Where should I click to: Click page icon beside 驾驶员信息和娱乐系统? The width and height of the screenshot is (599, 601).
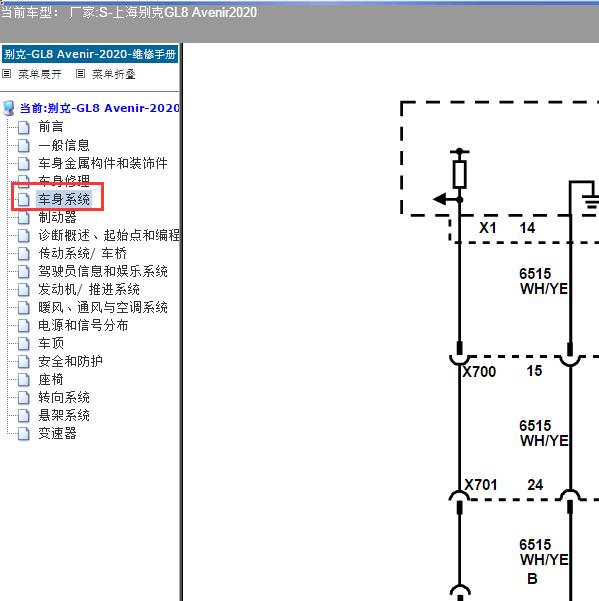pos(23,272)
